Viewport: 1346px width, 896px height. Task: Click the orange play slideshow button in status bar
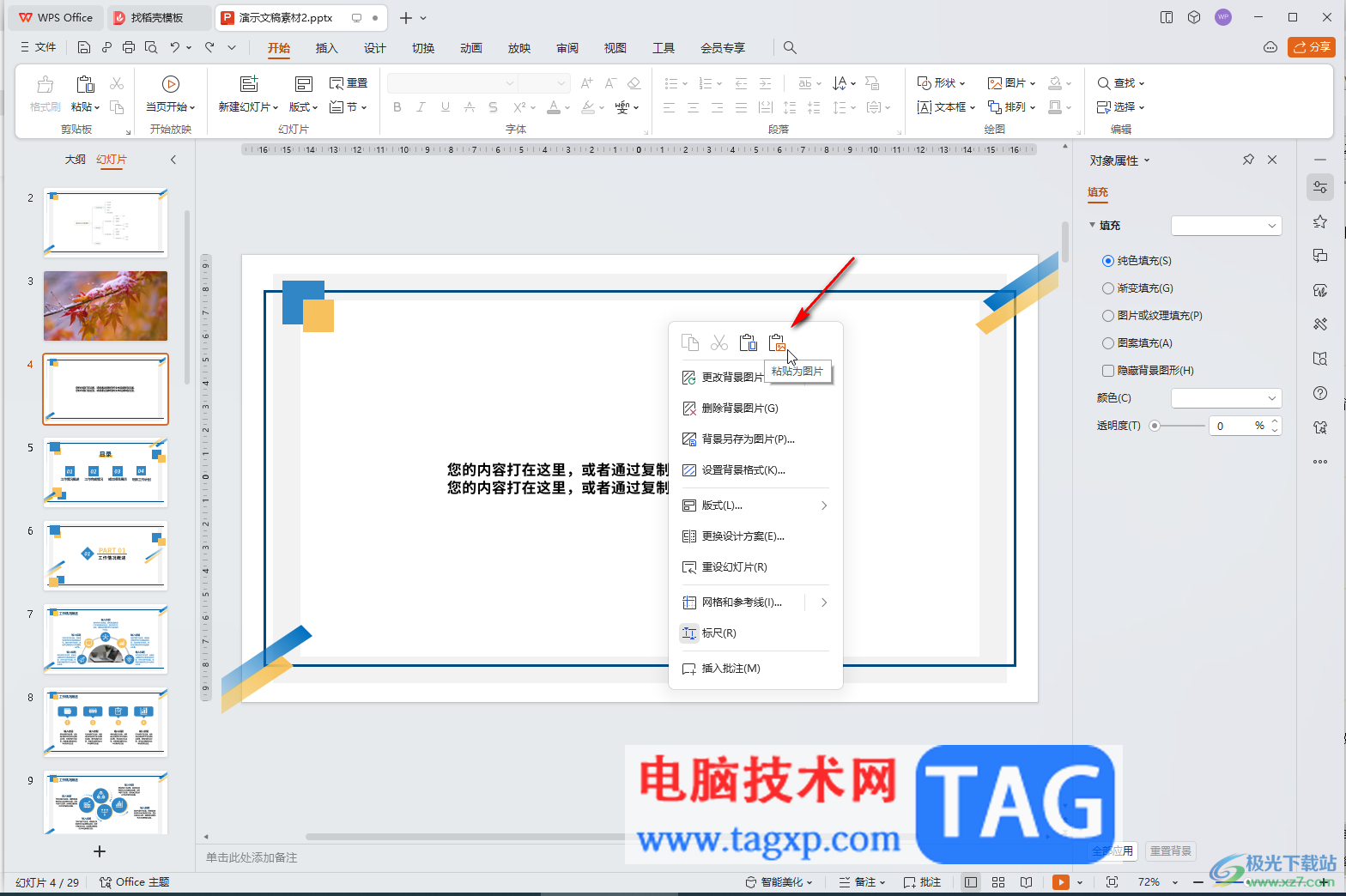[1061, 882]
